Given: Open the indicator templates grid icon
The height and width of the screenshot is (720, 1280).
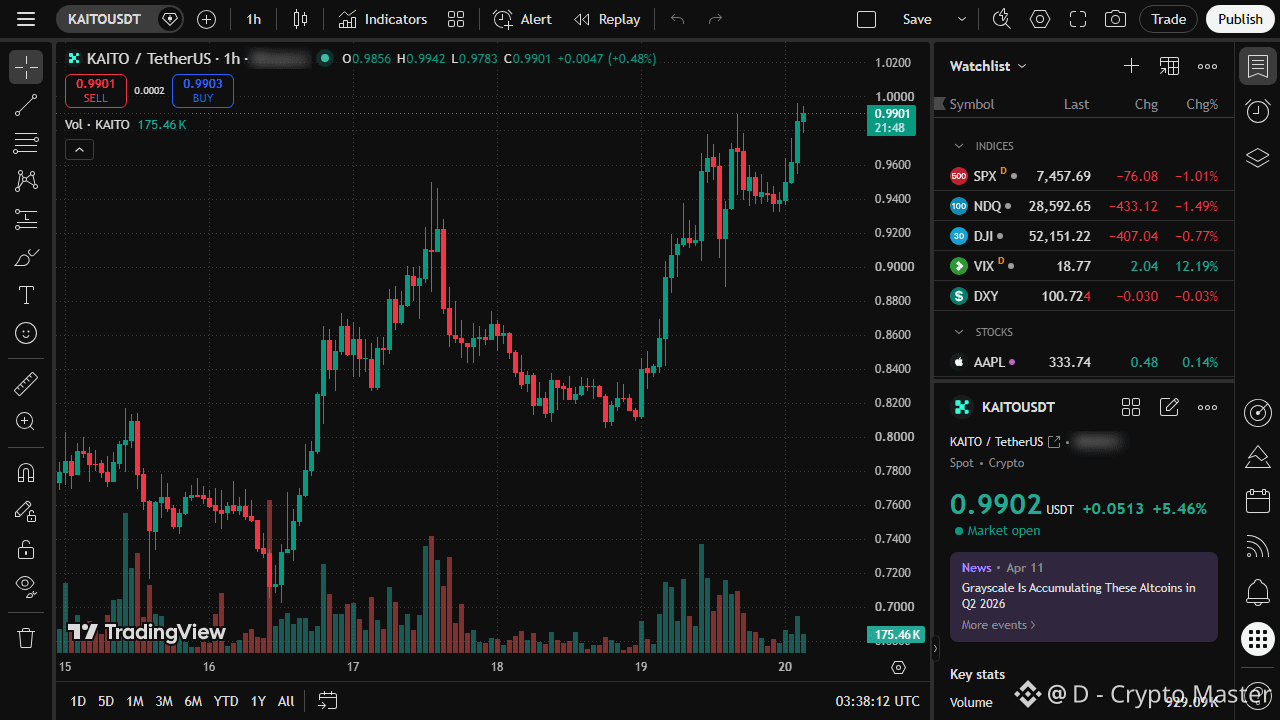Looking at the screenshot, I should [x=456, y=19].
